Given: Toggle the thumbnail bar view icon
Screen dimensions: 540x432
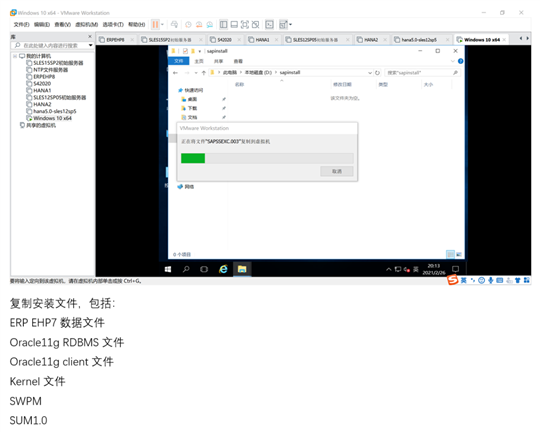Looking at the screenshot, I should tap(234, 24).
